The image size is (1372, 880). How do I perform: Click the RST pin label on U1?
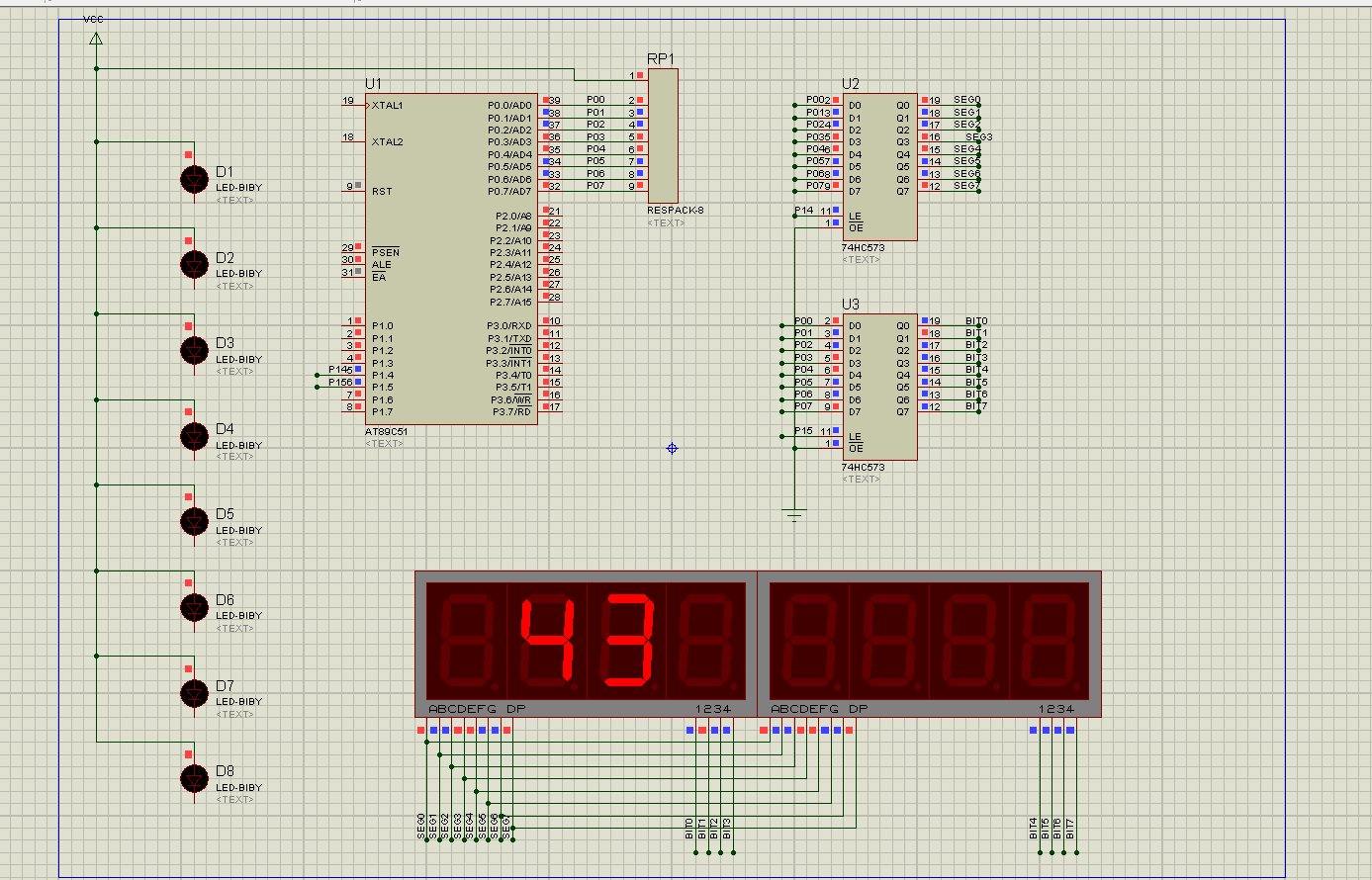click(382, 191)
